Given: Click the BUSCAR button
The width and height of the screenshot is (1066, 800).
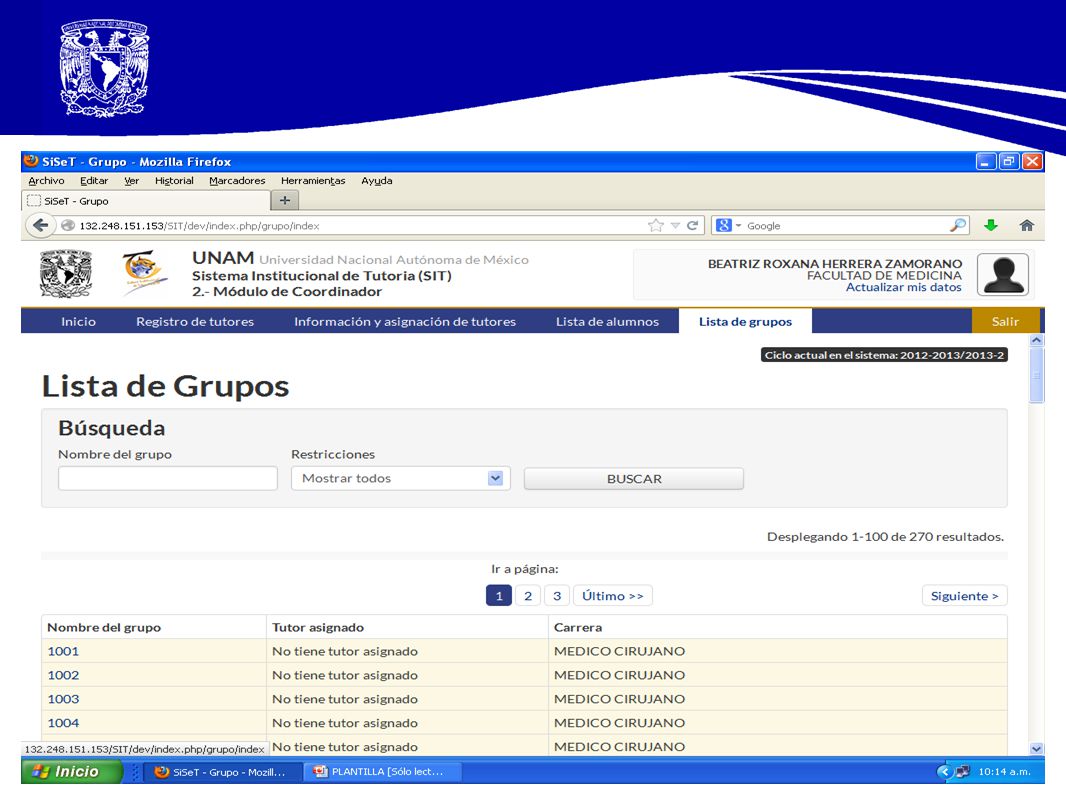Looking at the screenshot, I should coord(634,479).
